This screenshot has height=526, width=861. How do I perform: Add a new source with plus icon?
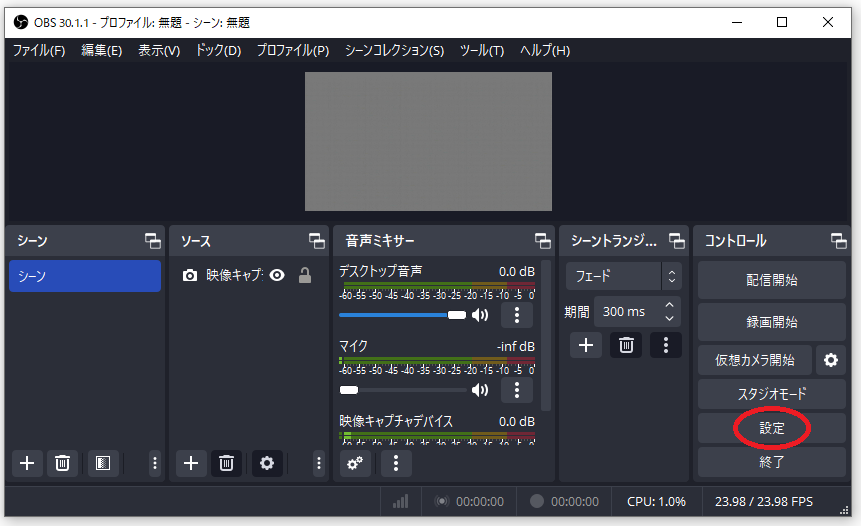[191, 463]
